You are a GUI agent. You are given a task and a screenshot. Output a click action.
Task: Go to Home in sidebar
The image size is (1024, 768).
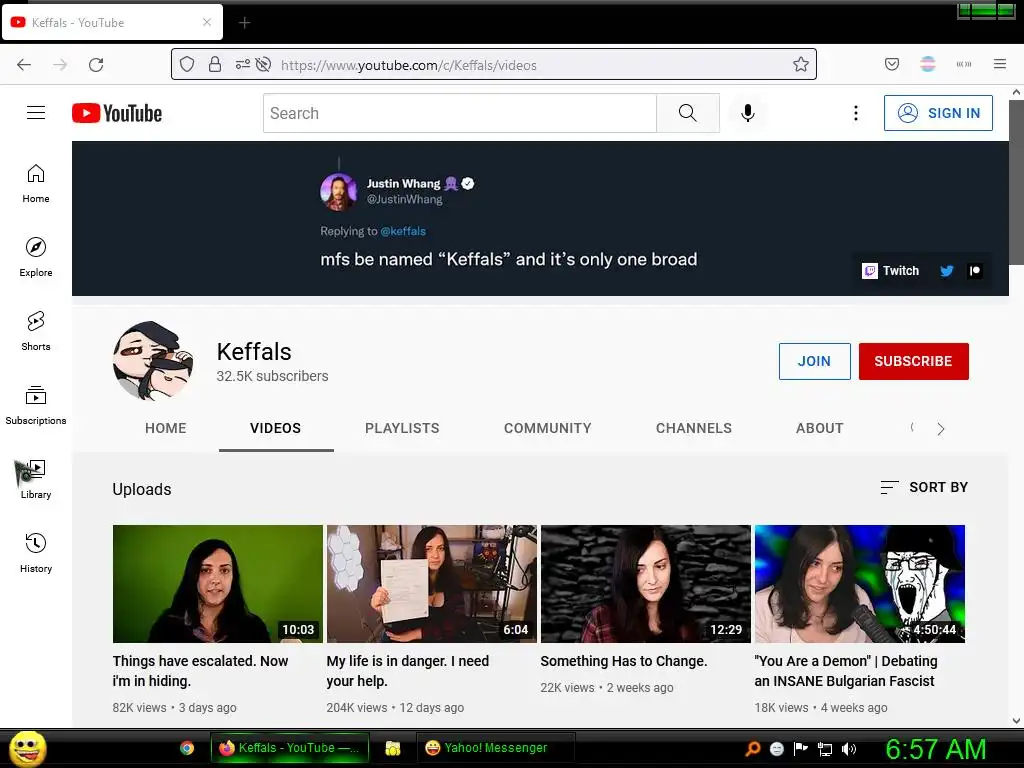coord(36,184)
